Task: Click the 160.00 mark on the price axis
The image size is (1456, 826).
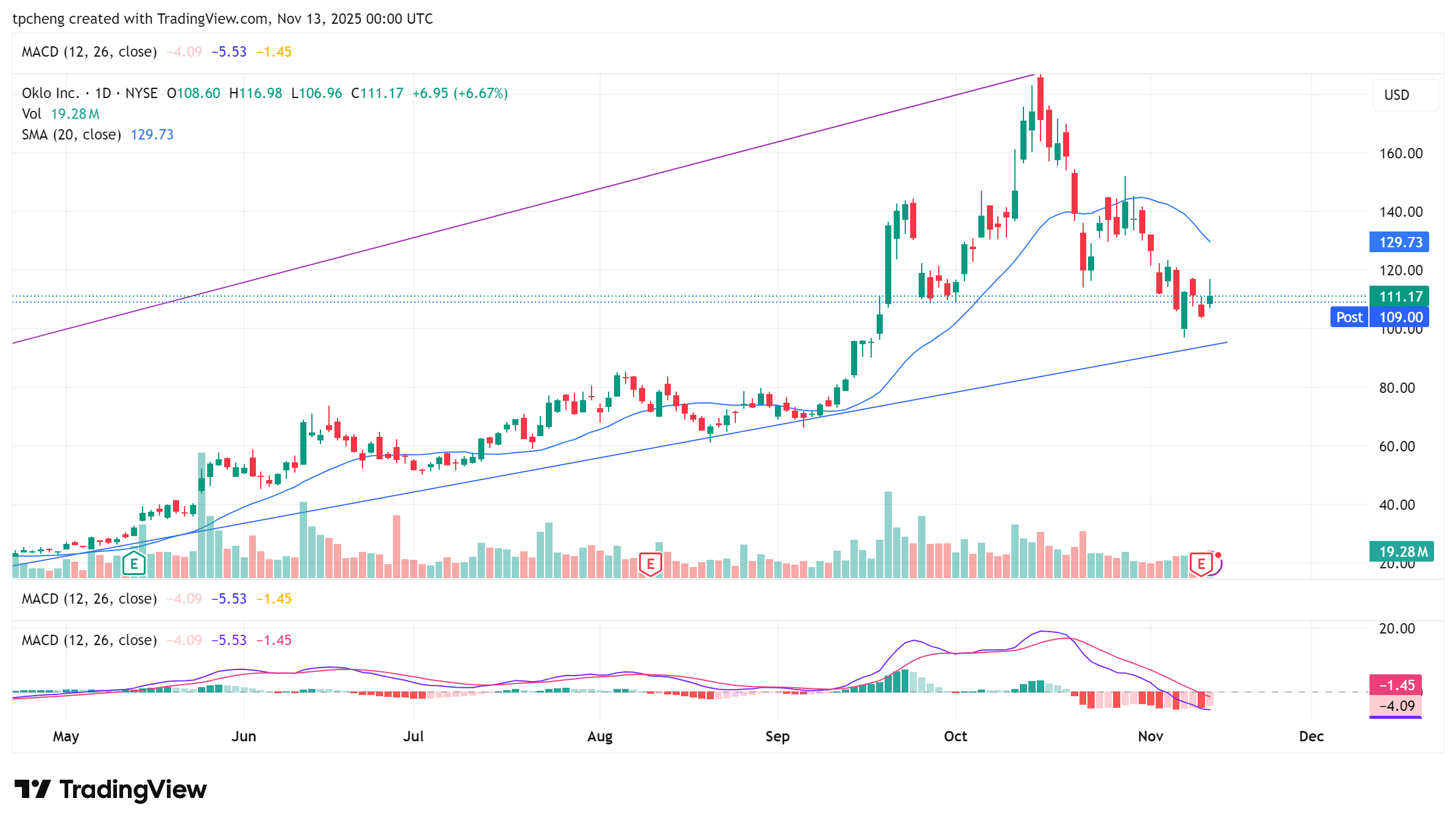Action: [1401, 154]
